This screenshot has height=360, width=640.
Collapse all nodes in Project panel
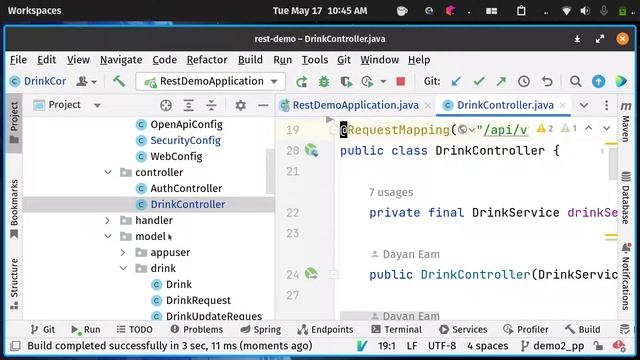[211, 105]
